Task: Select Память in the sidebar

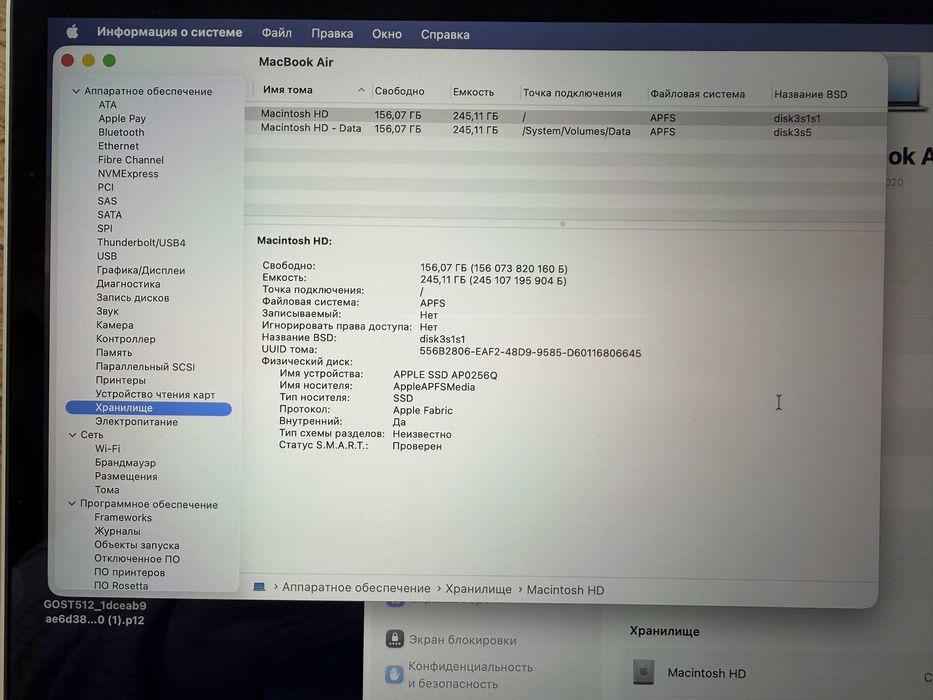Action: [114, 352]
